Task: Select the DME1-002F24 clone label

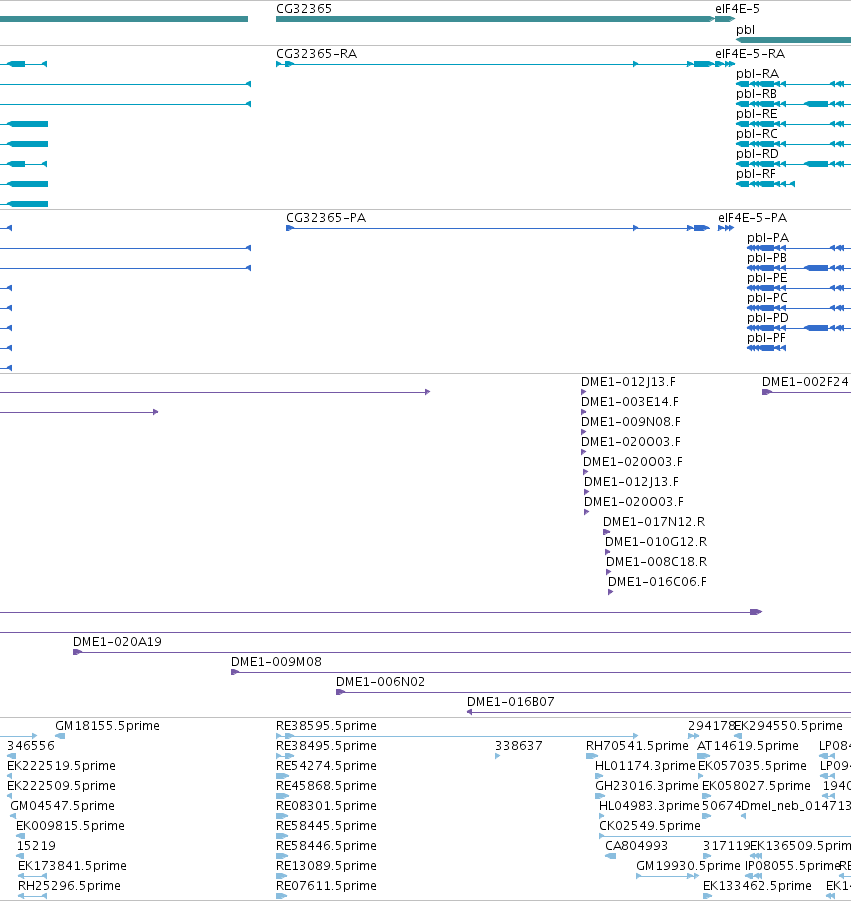Action: pos(805,382)
